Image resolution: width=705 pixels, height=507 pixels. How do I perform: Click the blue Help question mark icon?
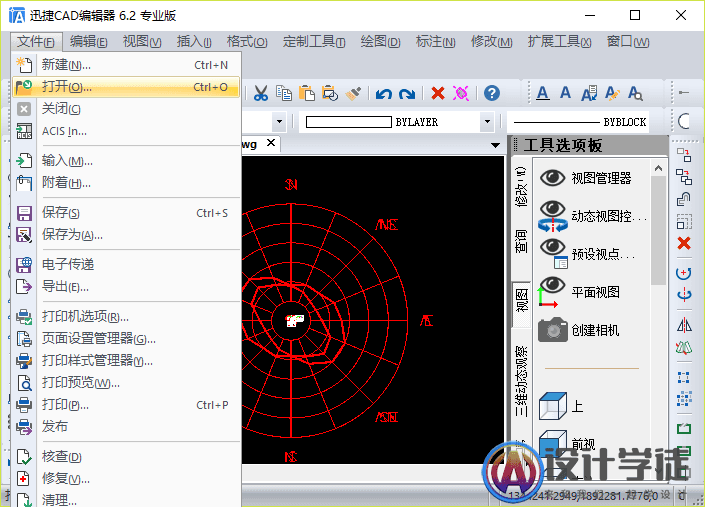tap(492, 93)
